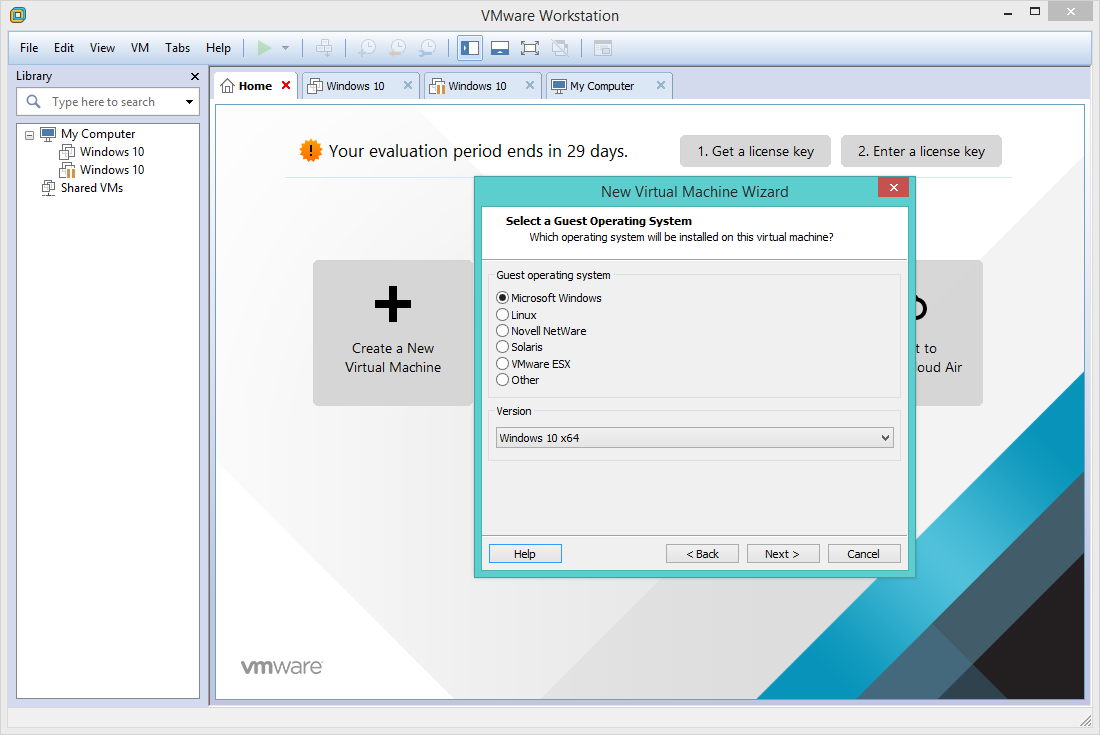1100x735 pixels.
Task: Open the Help menu
Action: click(218, 48)
